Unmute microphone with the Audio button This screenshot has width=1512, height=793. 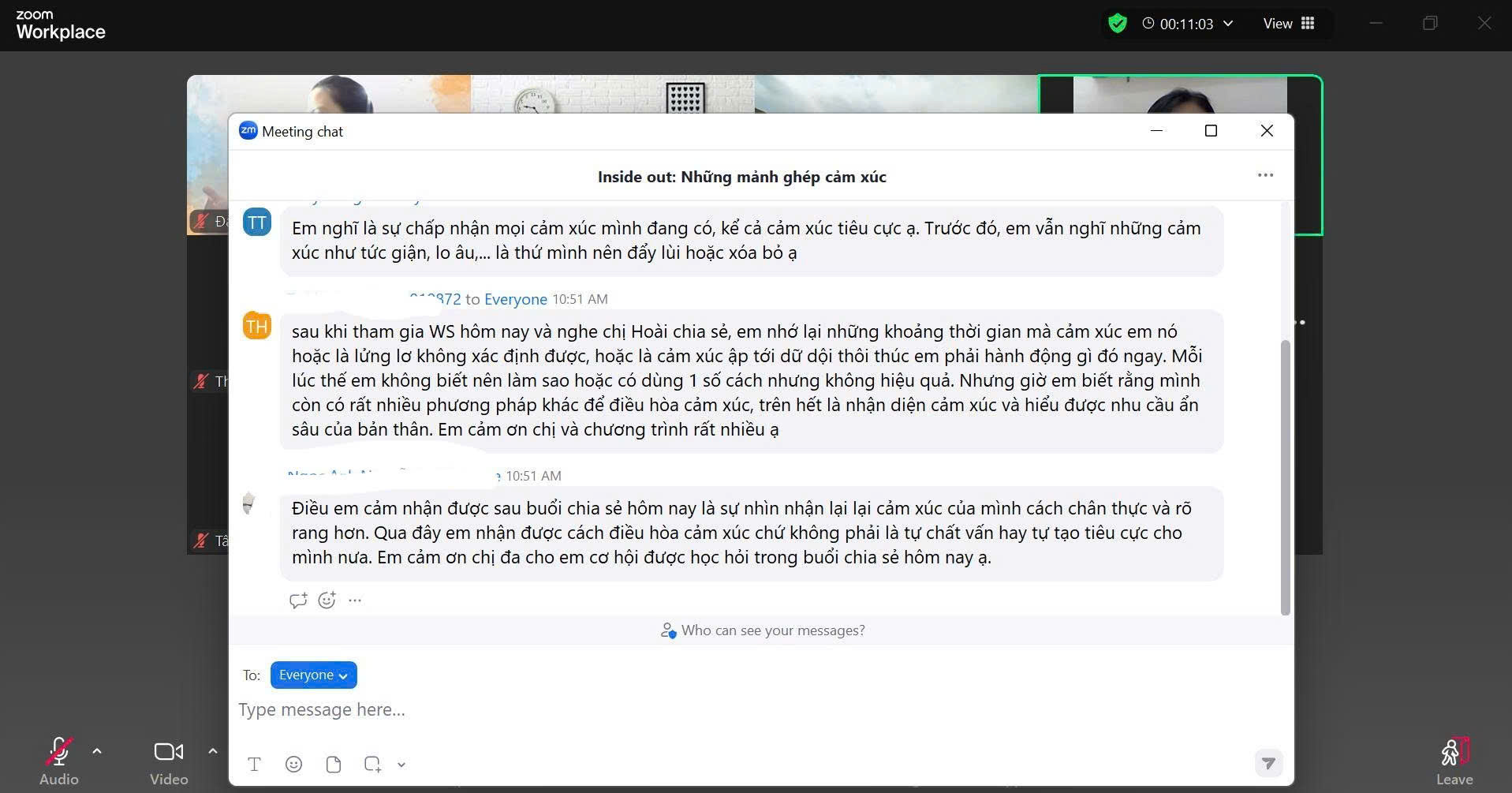[59, 761]
